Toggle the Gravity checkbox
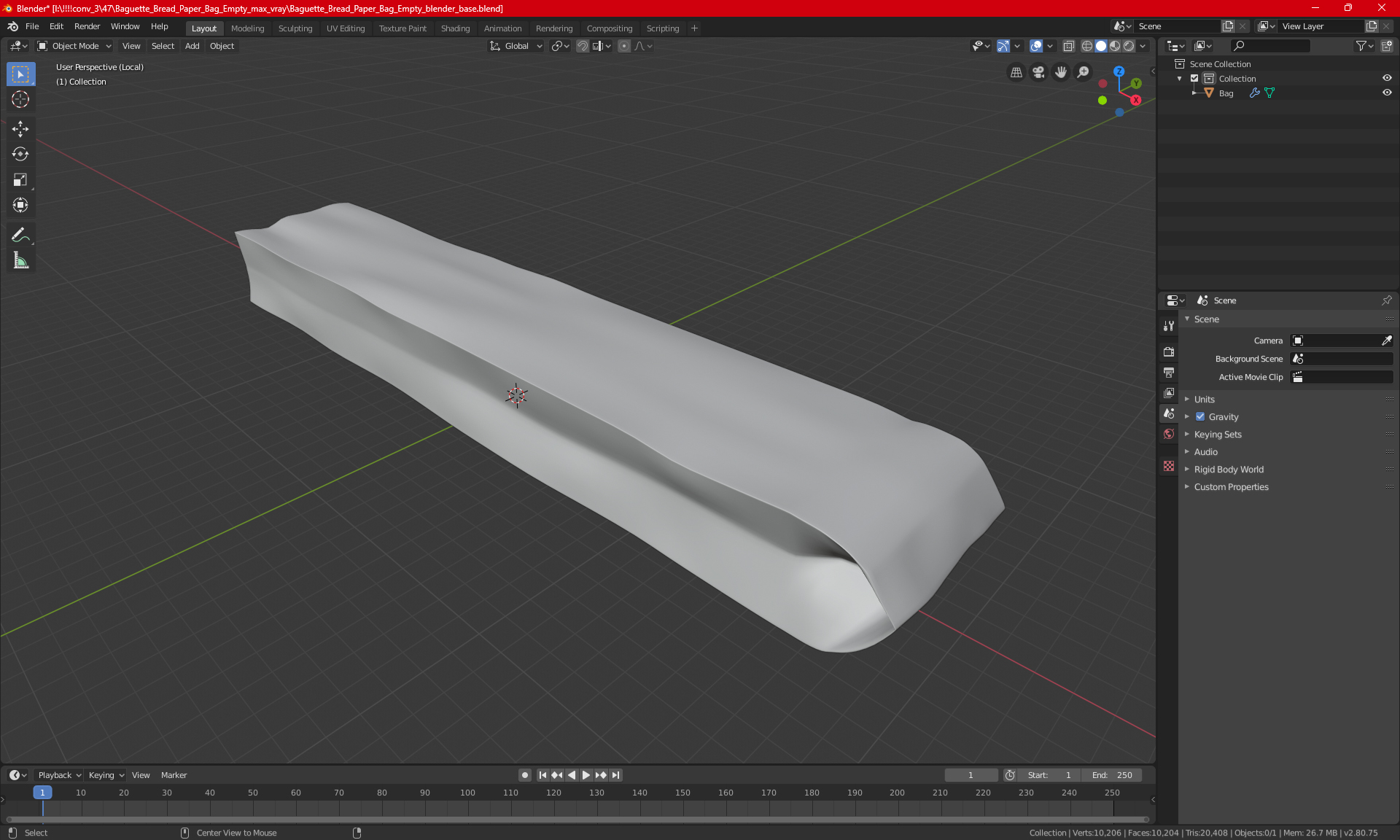Image resolution: width=1400 pixels, height=840 pixels. click(x=1200, y=417)
